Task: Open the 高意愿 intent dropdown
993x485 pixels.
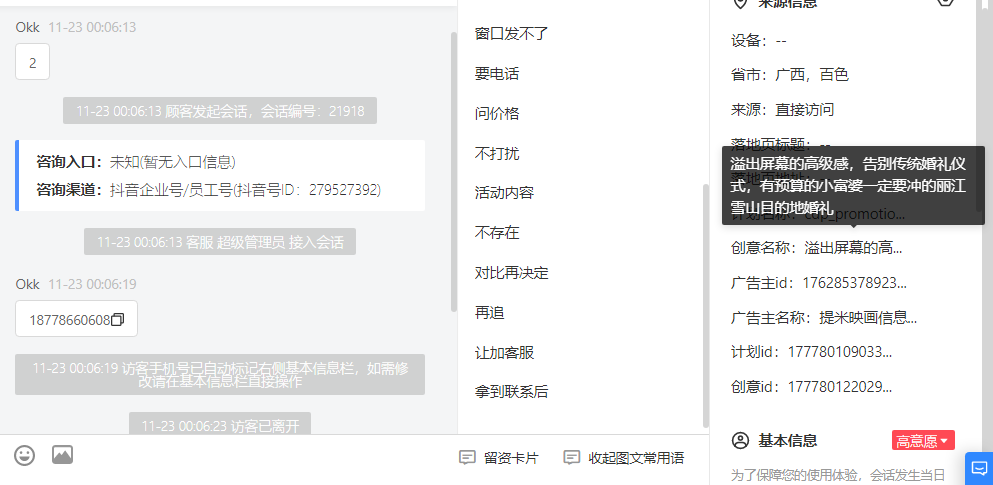Action: pos(923,441)
